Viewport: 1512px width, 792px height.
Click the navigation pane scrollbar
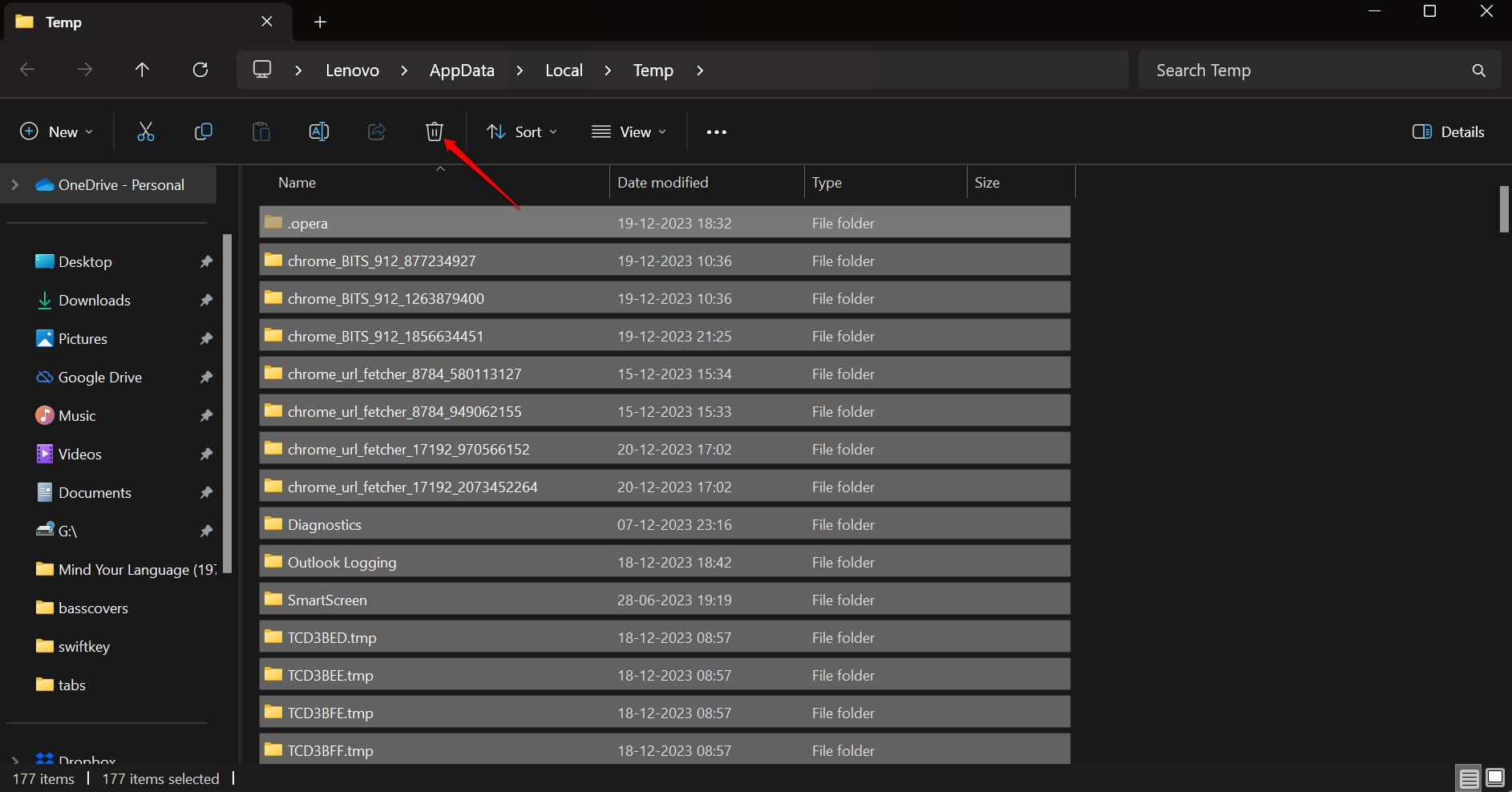coord(227,403)
